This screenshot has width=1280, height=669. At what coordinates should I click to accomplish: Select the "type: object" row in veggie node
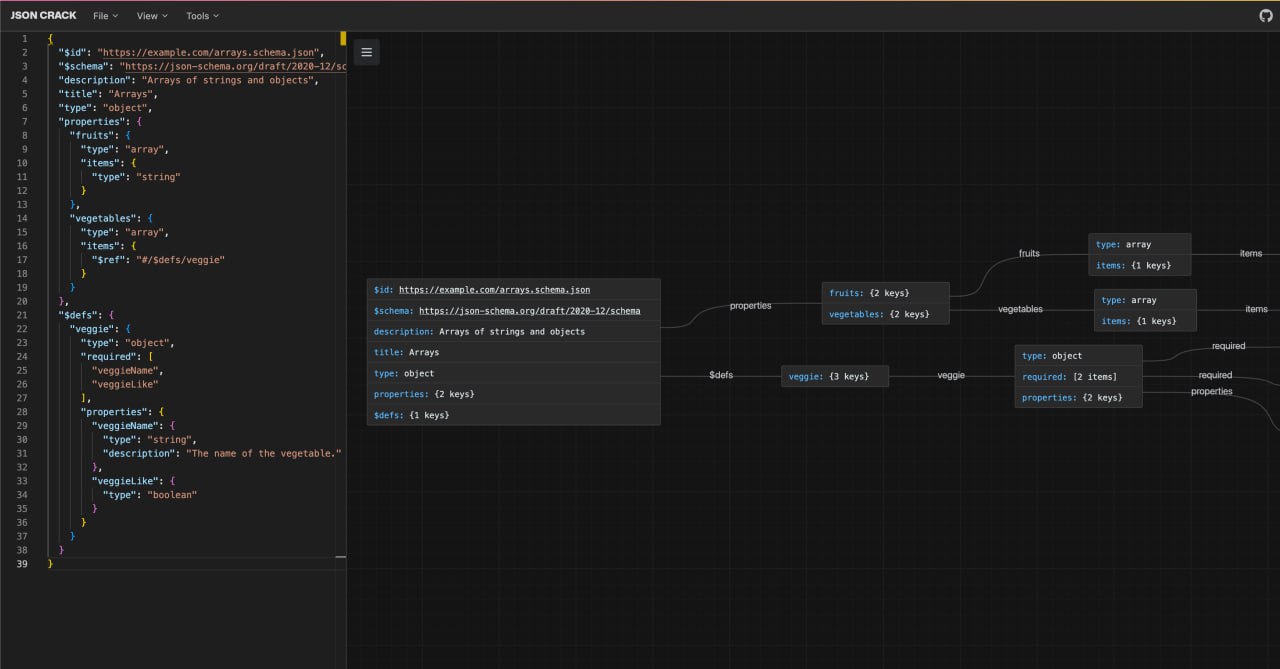coord(1077,356)
